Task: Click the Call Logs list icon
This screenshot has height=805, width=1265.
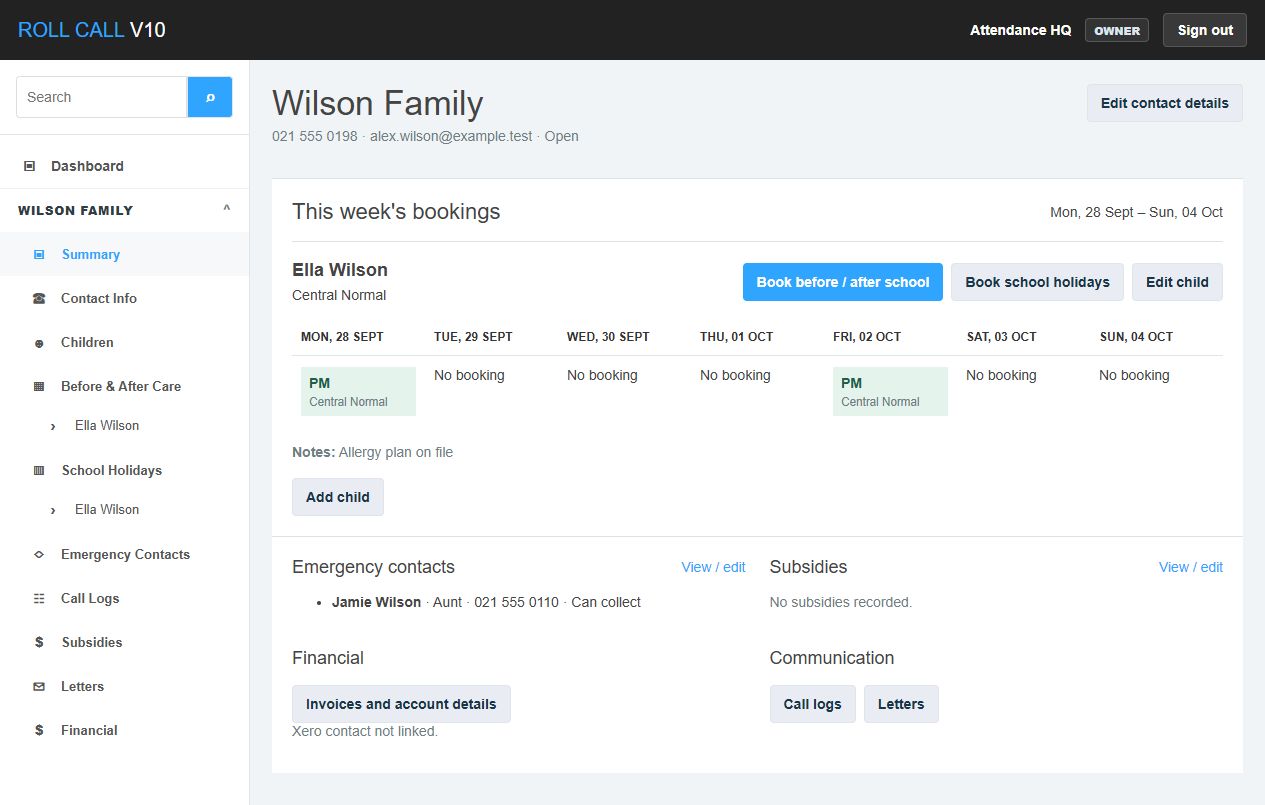Action: coord(39,598)
